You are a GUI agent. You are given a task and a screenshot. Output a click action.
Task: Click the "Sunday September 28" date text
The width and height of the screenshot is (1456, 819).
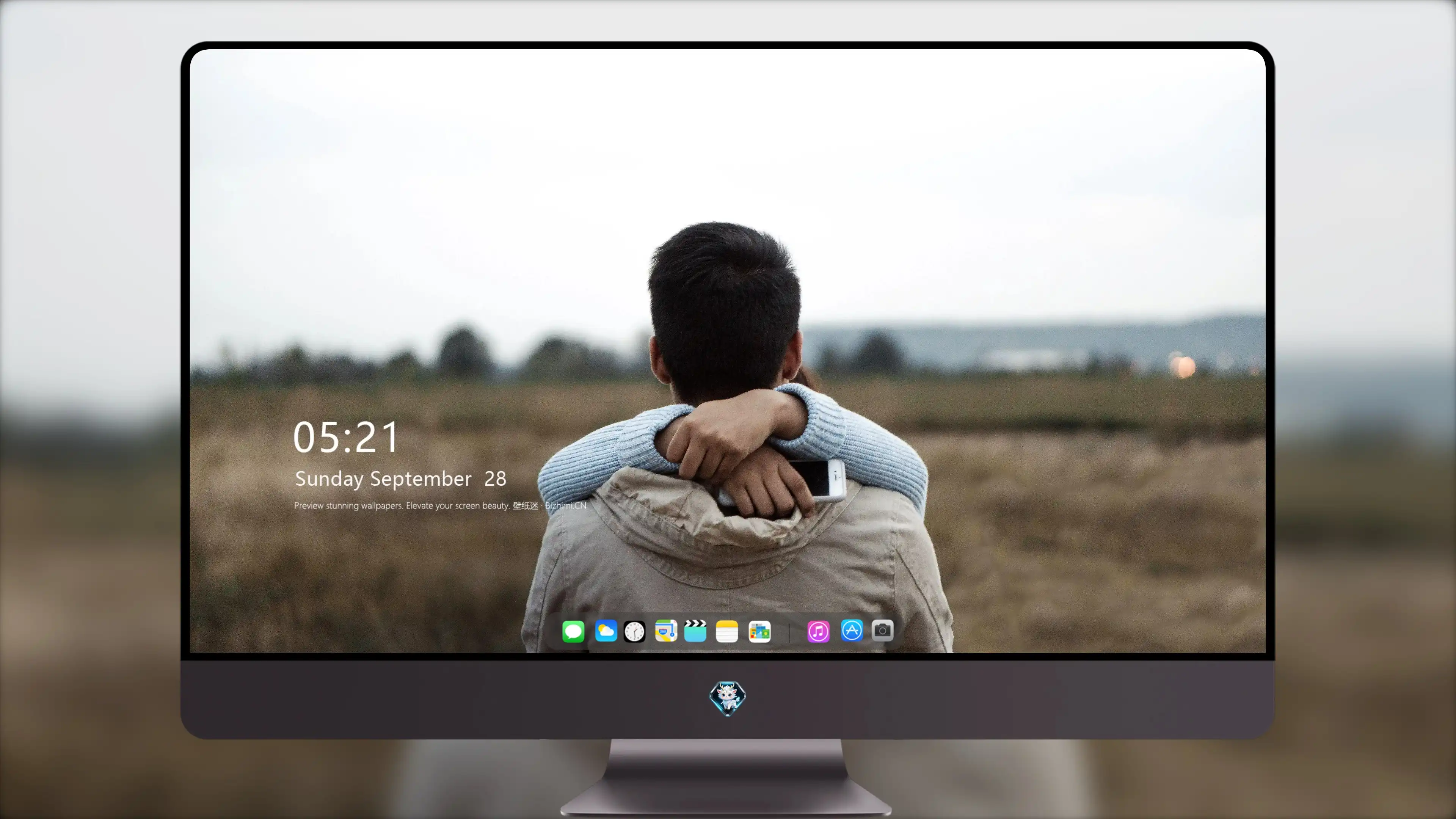click(401, 479)
